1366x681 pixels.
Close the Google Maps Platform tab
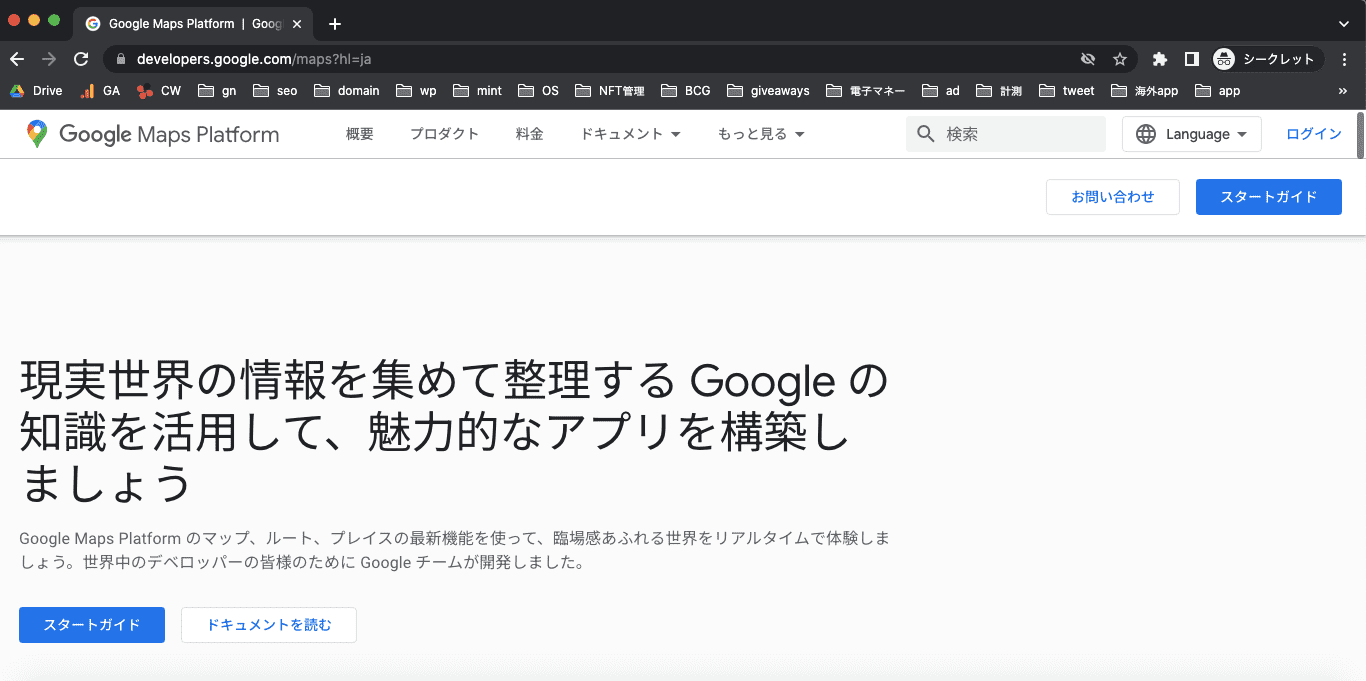pos(297,24)
